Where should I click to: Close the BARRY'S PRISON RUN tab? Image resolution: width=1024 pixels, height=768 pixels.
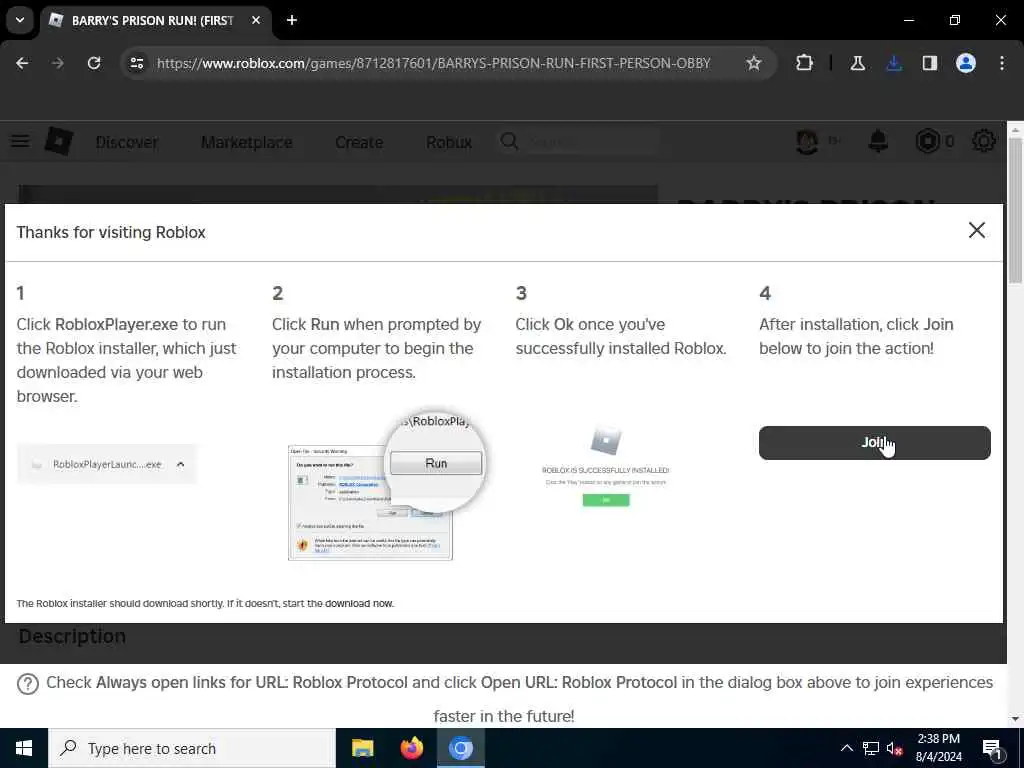[256, 20]
